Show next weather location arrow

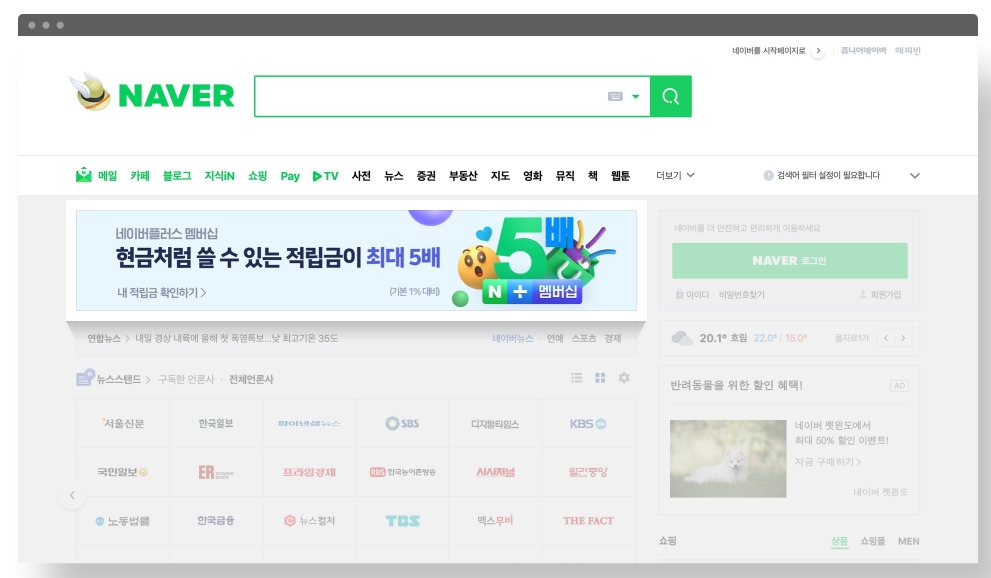[x=903, y=338]
